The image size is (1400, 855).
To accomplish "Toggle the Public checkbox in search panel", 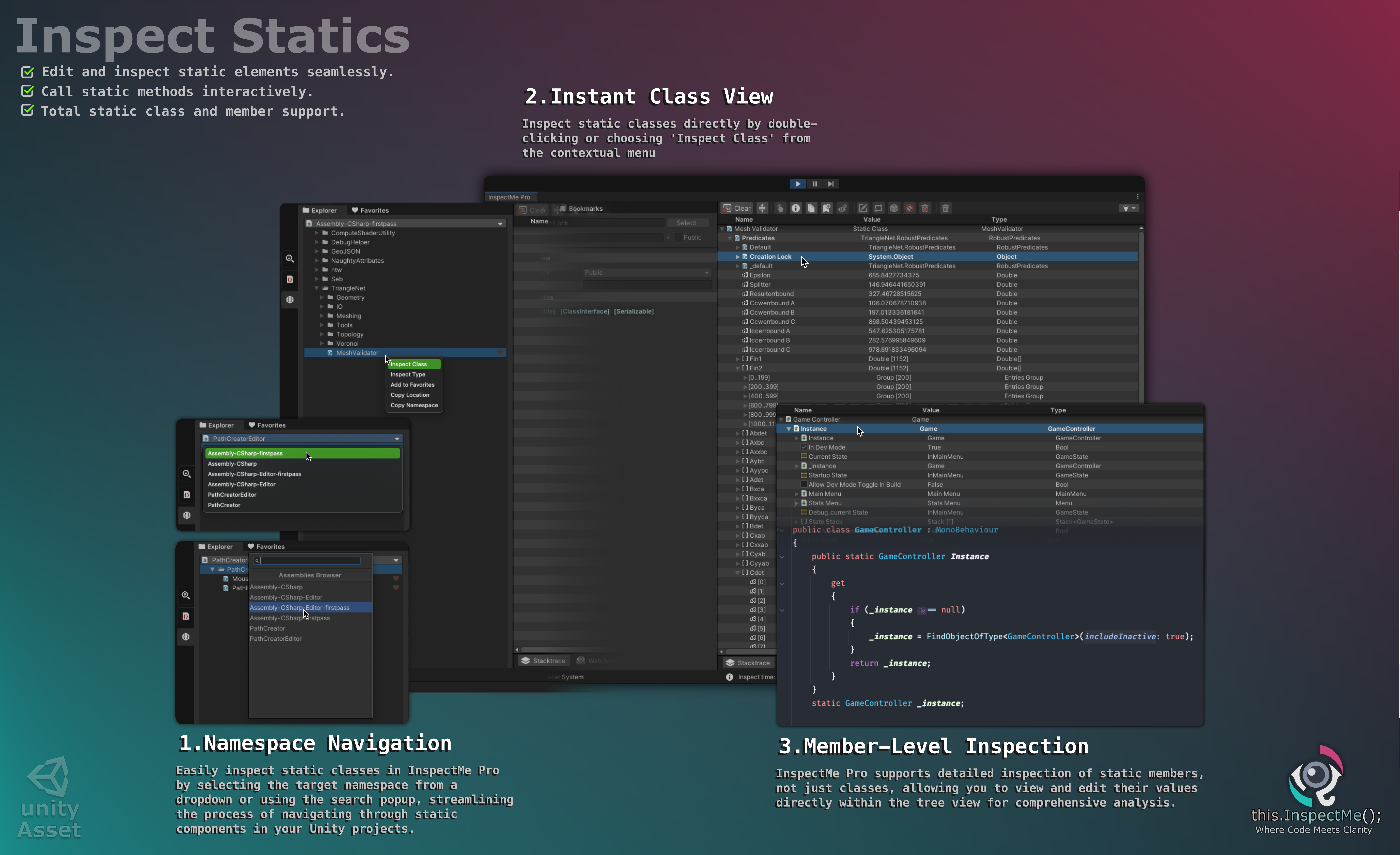I will pos(678,238).
